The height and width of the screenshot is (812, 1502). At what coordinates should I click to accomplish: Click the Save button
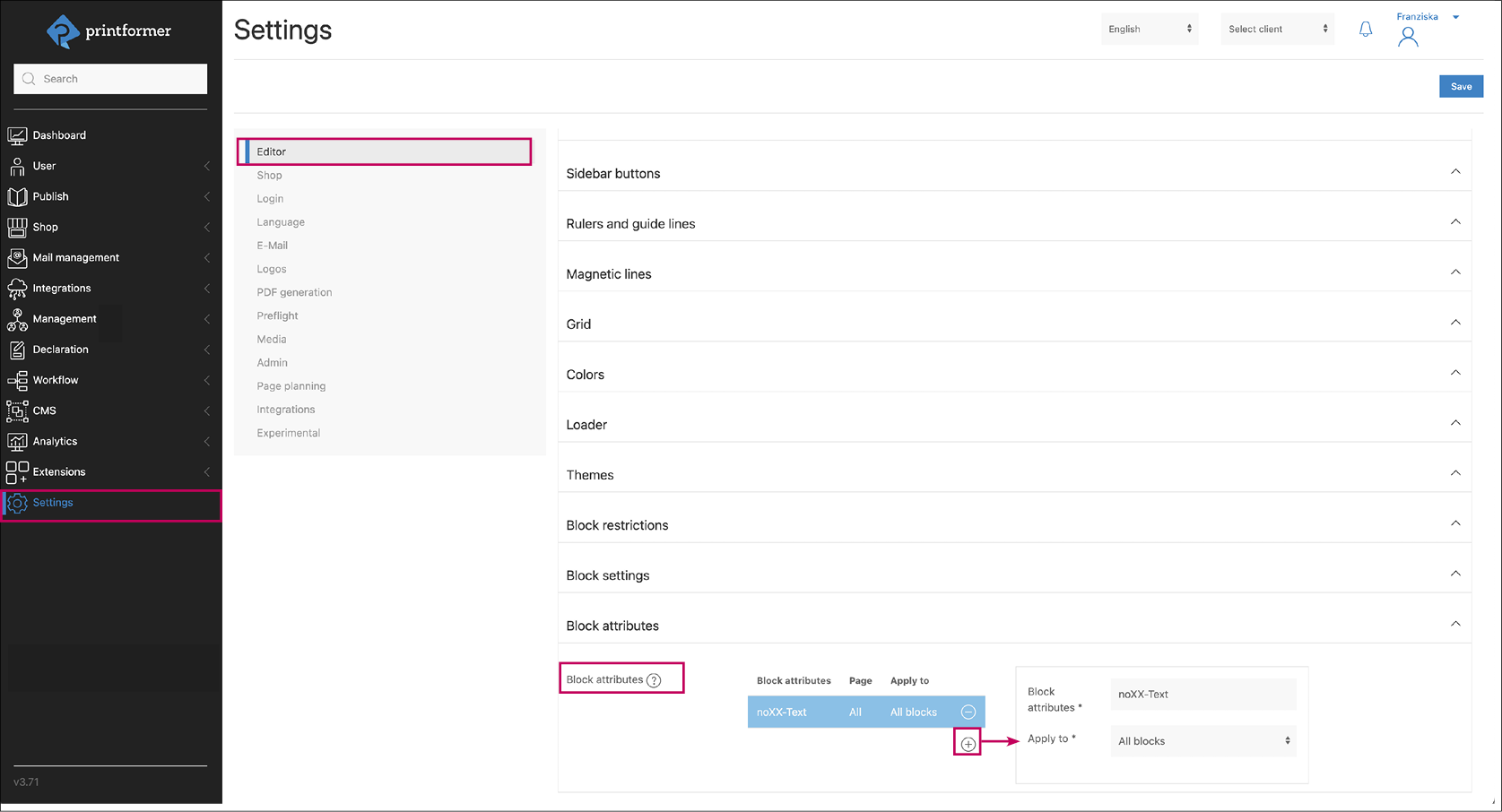(x=1461, y=86)
